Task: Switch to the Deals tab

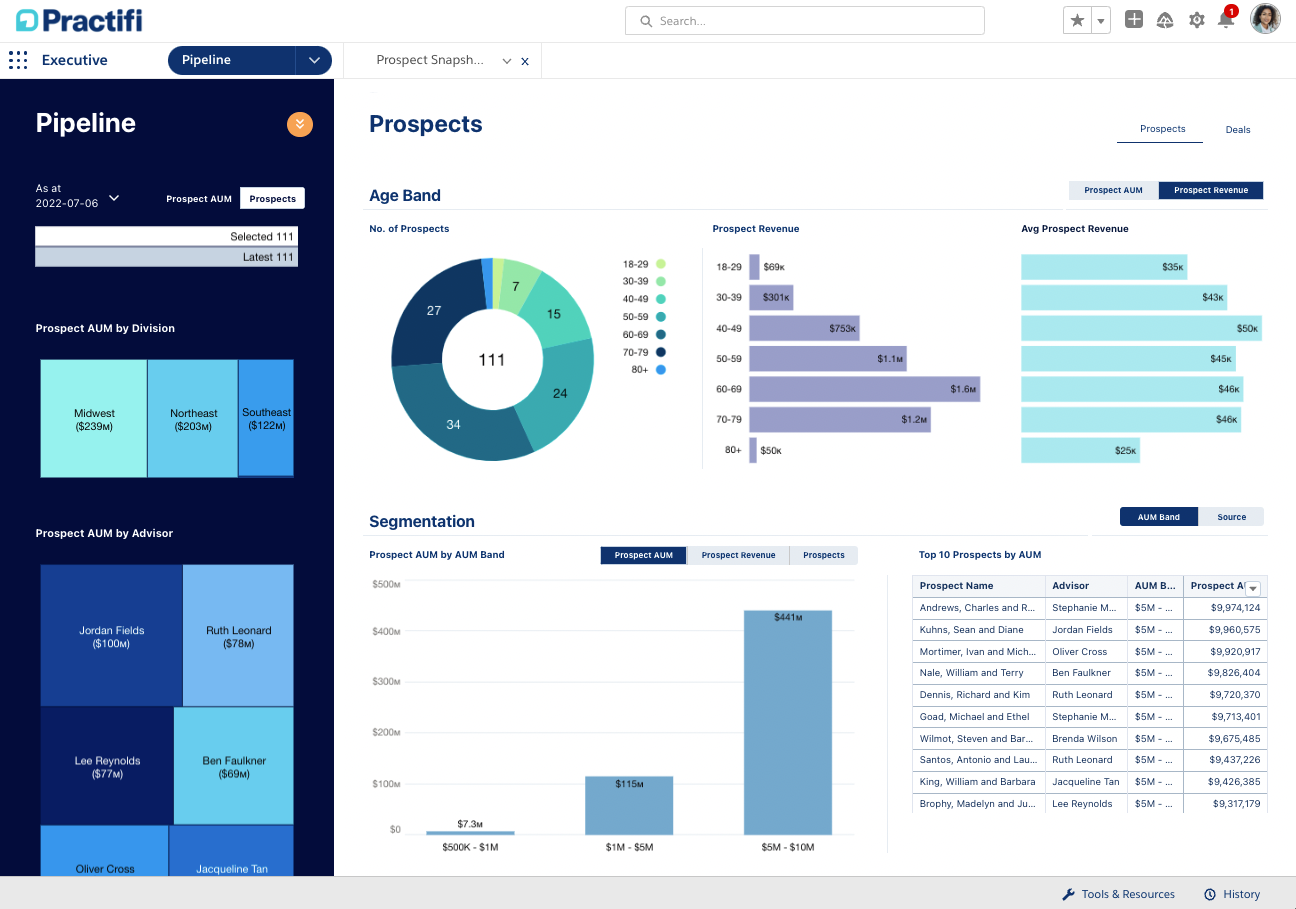Action: [x=1237, y=130]
